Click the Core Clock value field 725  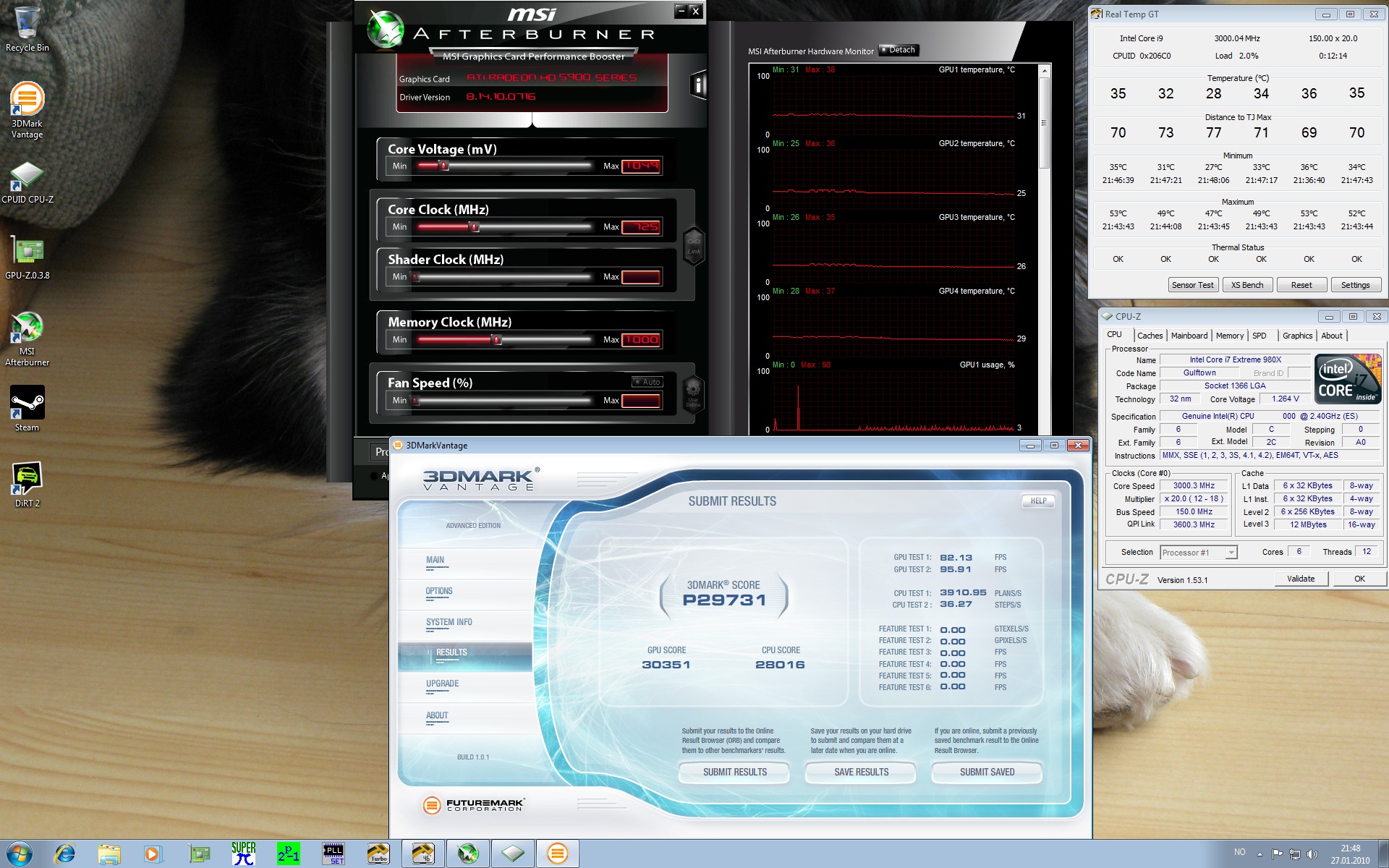click(x=641, y=227)
